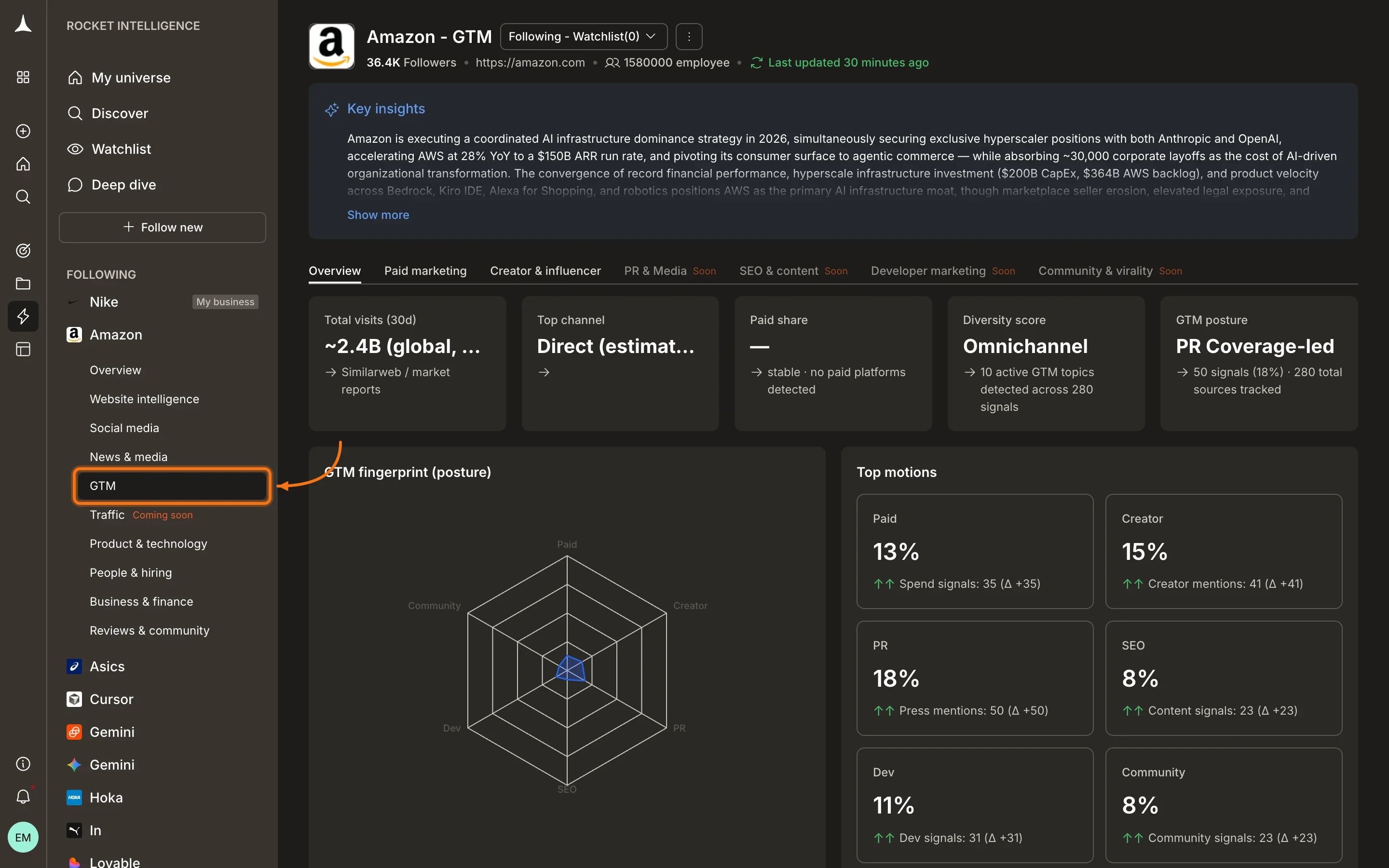
Task: Open People & hiring sub-item
Action: pyautogui.click(x=131, y=572)
